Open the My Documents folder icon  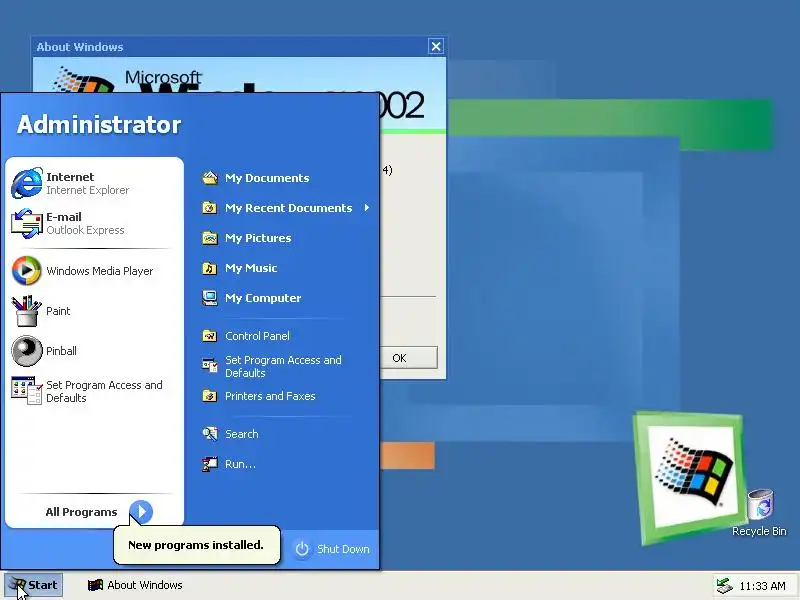(x=210, y=178)
